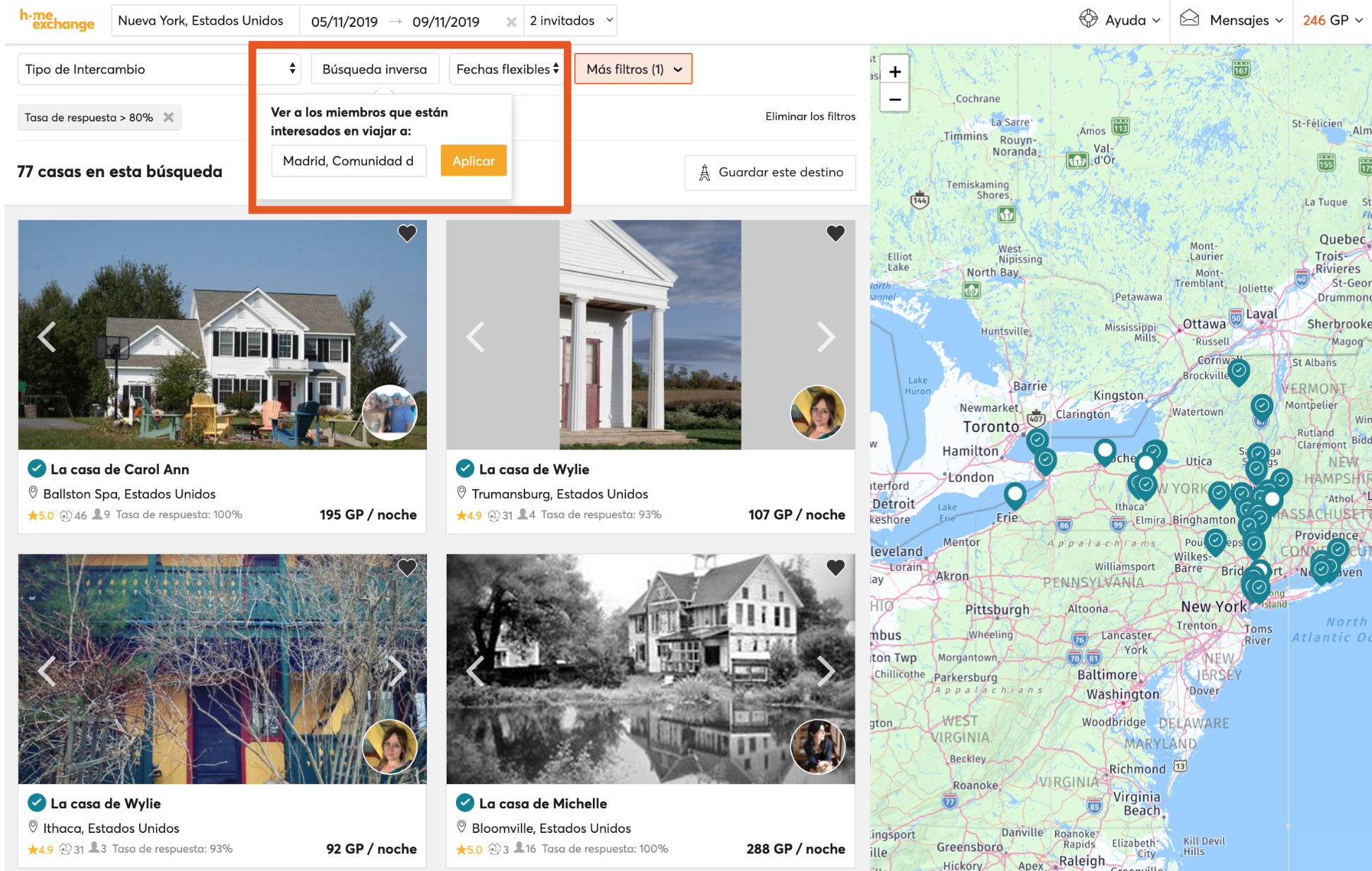Remove the Tasa de respuesta filter
Image resolution: width=1372 pixels, height=871 pixels.
pyautogui.click(x=169, y=117)
